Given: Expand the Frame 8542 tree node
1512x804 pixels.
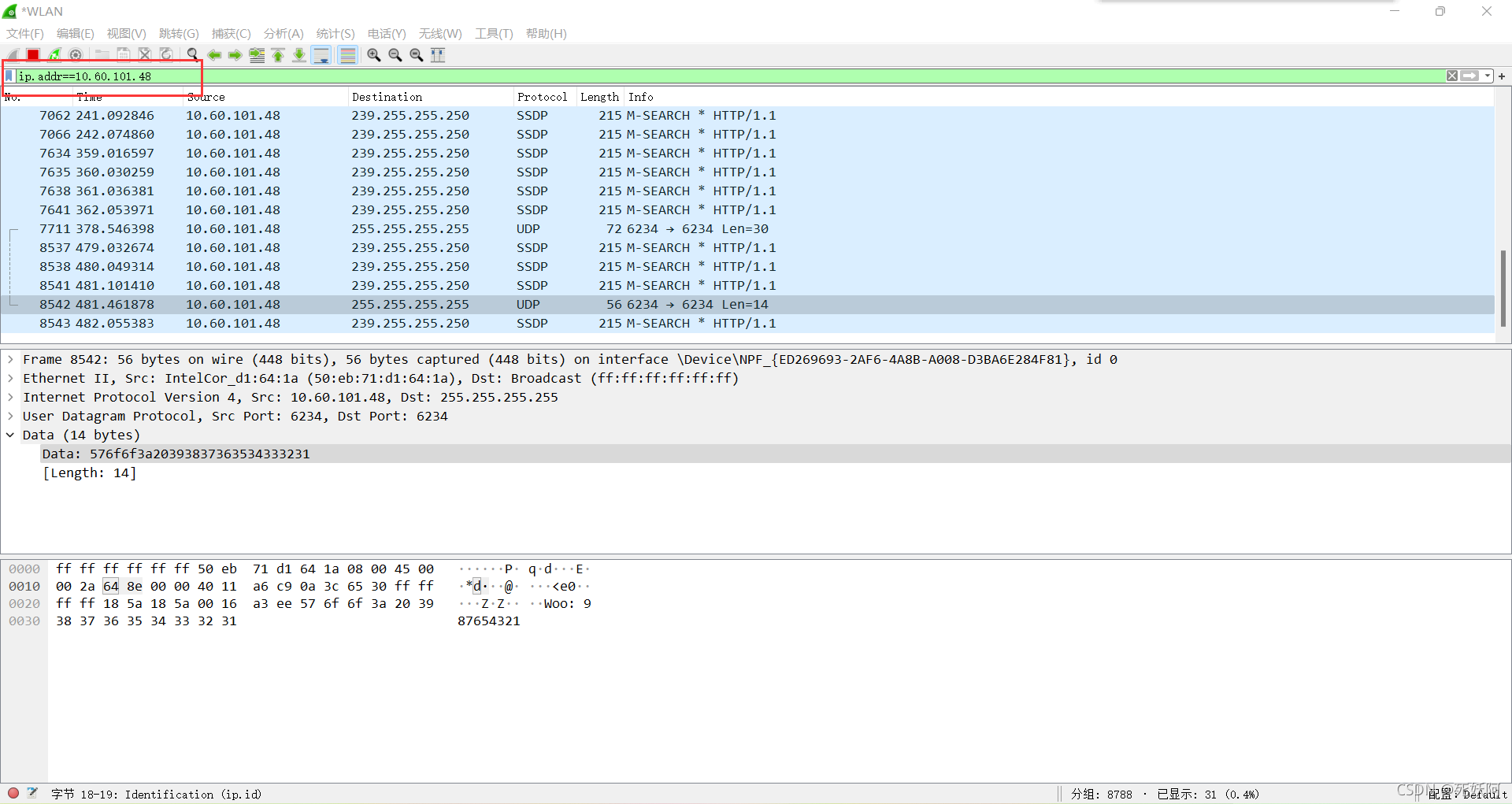Looking at the screenshot, I should (x=10, y=359).
